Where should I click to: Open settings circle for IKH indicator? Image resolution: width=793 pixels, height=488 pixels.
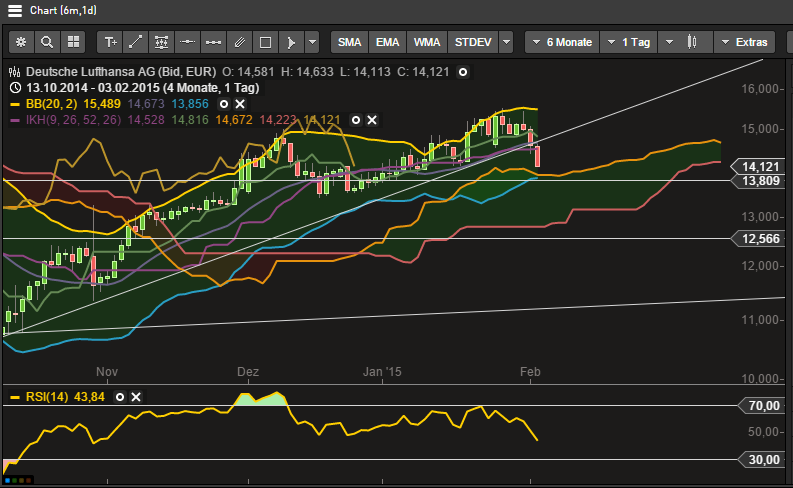pyautogui.click(x=356, y=120)
